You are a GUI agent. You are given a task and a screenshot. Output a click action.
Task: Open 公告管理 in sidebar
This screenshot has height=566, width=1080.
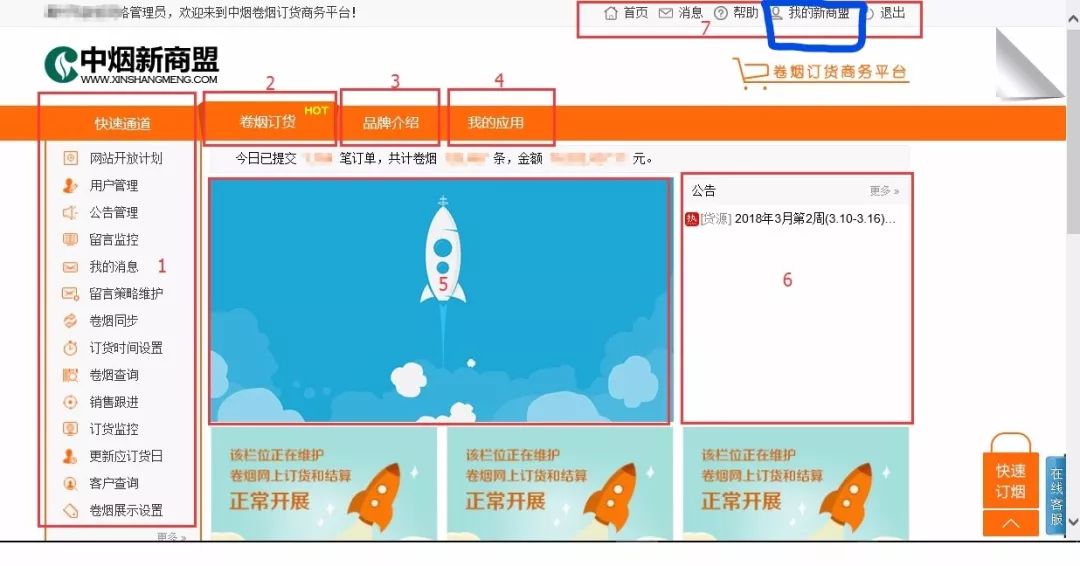114,213
